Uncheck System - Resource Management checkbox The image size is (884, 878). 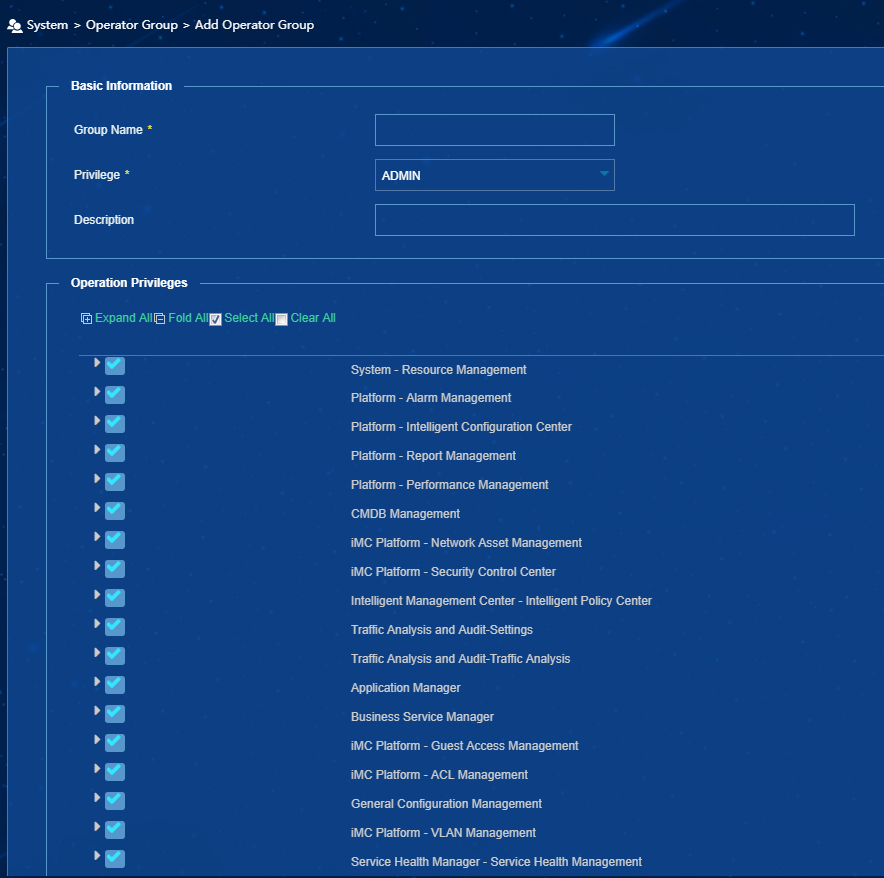tap(115, 365)
